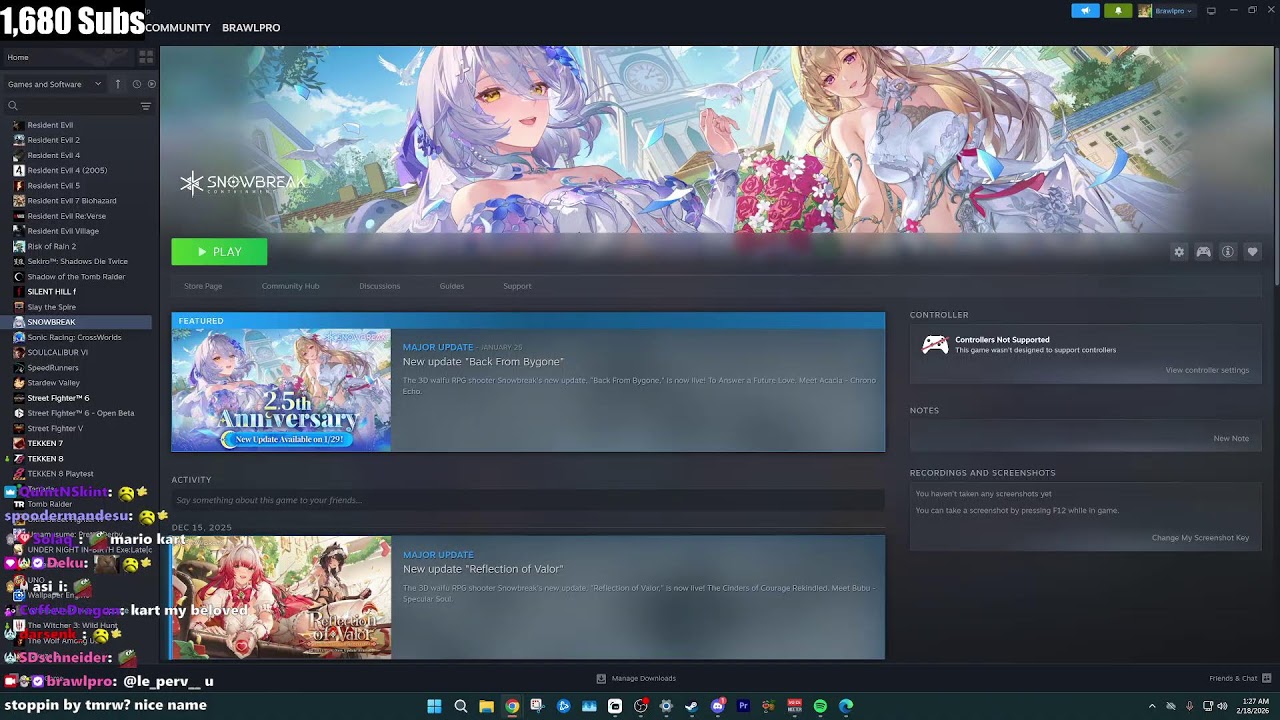1280x720 pixels.
Task: Open the Steam announcements megaphone button
Action: click(x=1085, y=11)
